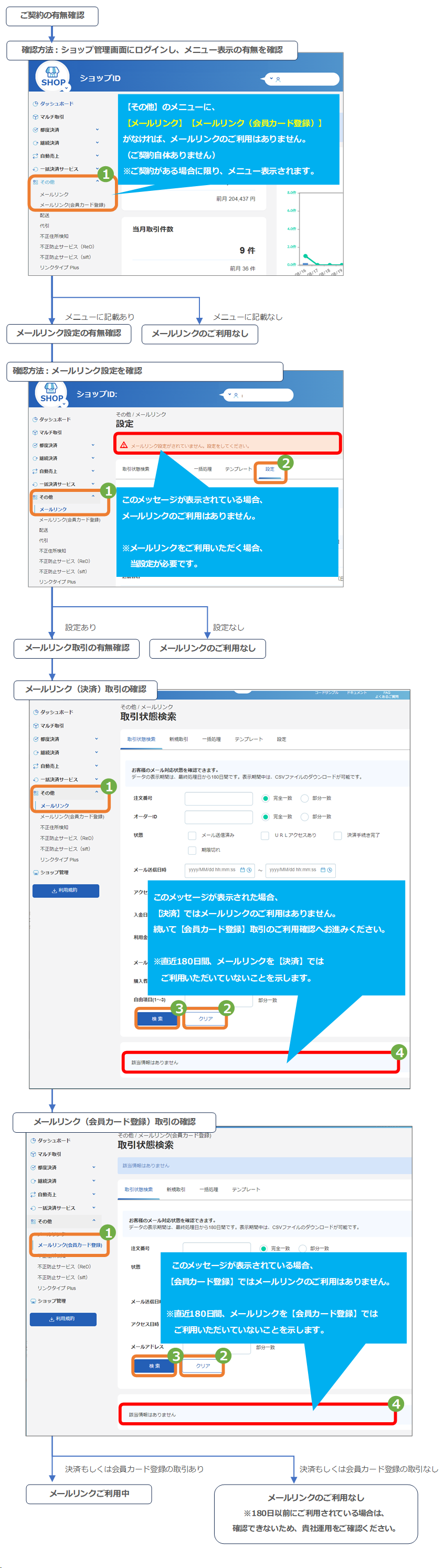Image resolution: width=445 pixels, height=1568 pixels.
Task: Click 当月取引件数 card showing 9 件
Action: pyautogui.click(x=194, y=245)
